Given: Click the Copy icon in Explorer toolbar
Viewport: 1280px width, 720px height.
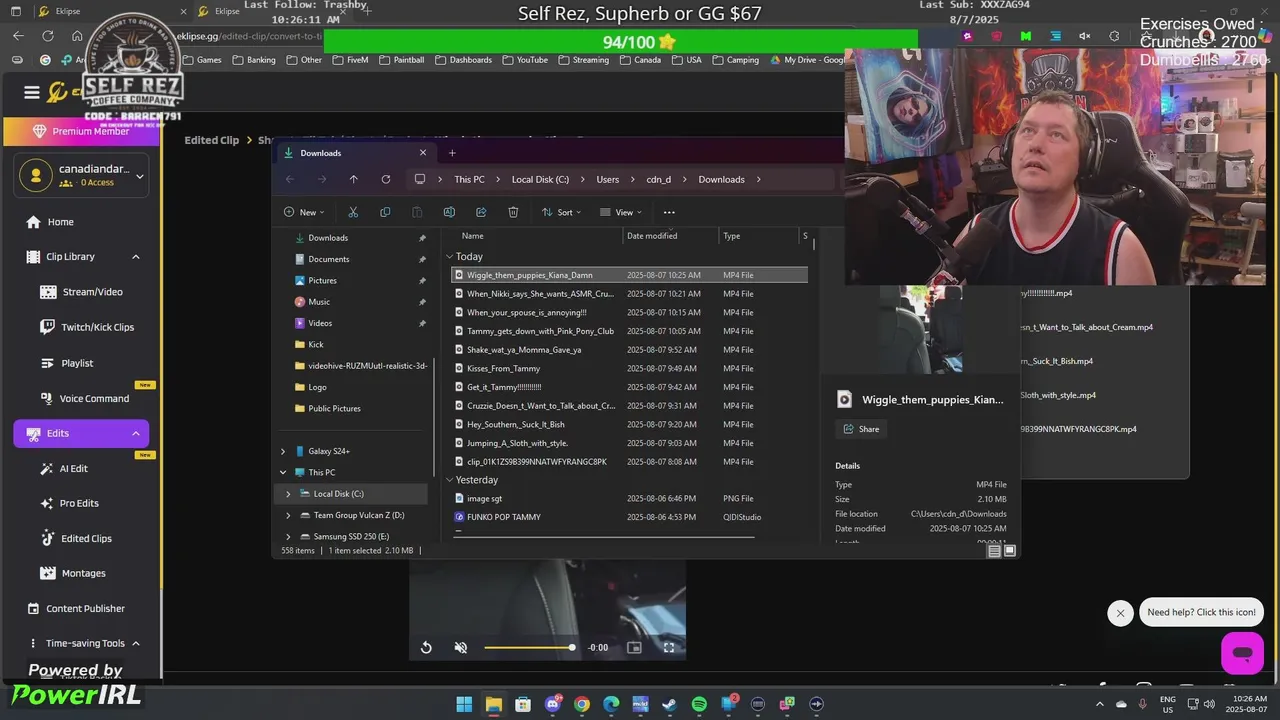Looking at the screenshot, I should click(385, 212).
